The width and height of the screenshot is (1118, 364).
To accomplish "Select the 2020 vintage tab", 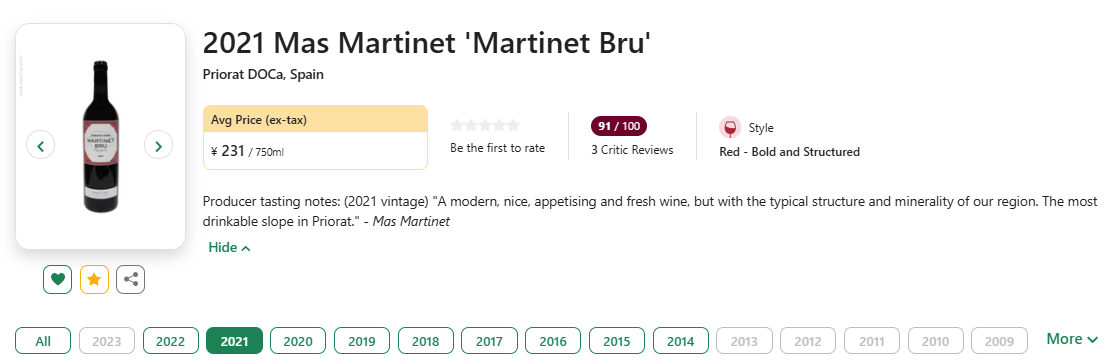I will point(298,341).
